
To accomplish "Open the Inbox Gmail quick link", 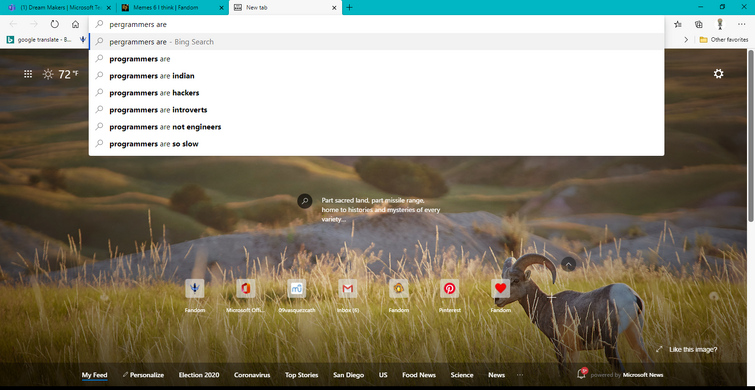I will [348, 288].
